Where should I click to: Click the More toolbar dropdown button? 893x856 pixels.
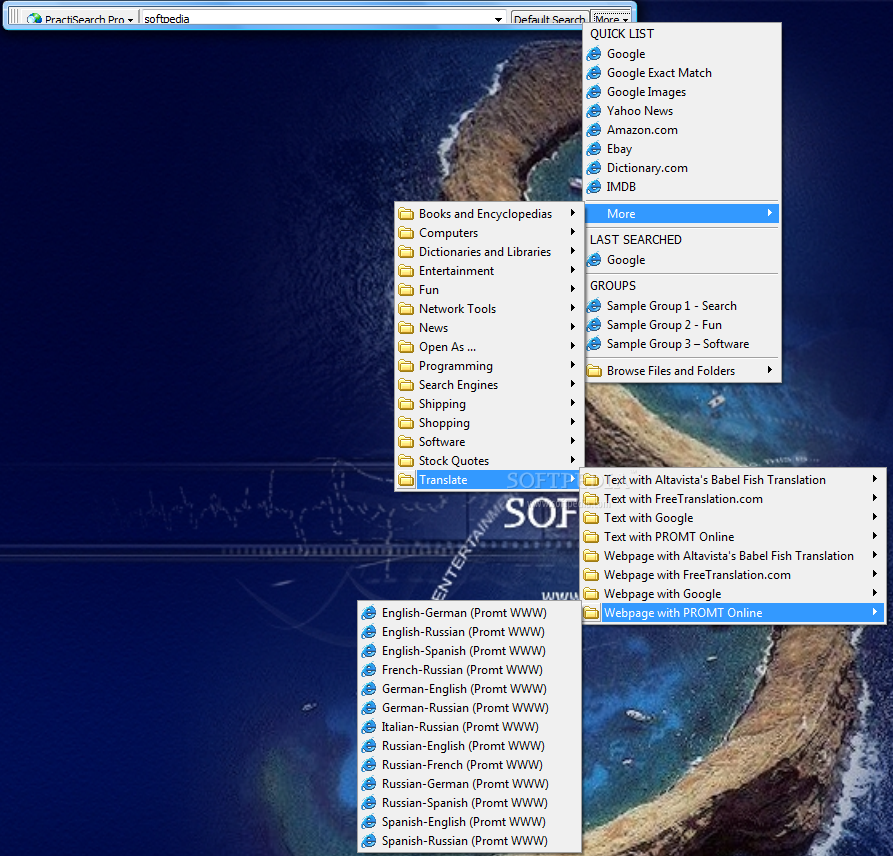[x=611, y=19]
